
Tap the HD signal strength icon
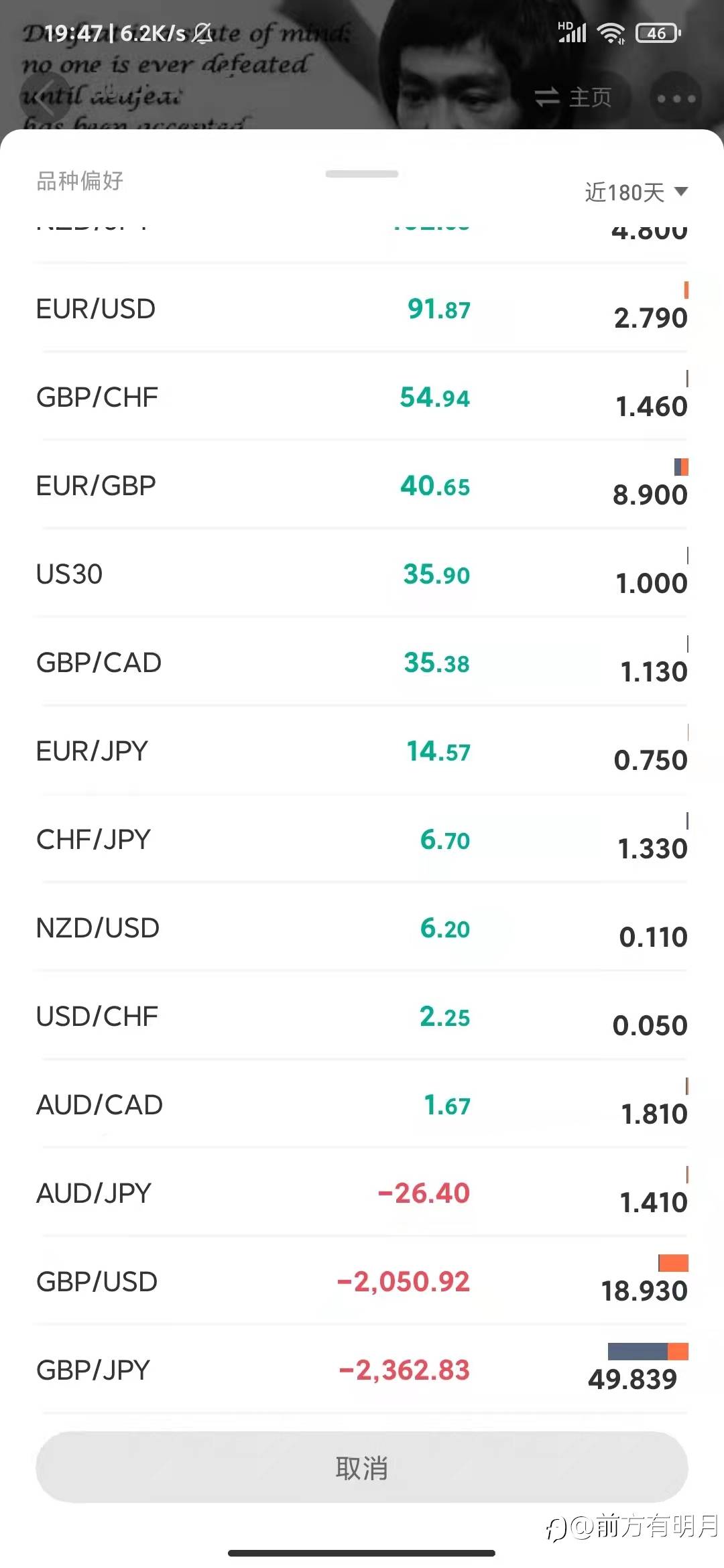tap(572, 32)
